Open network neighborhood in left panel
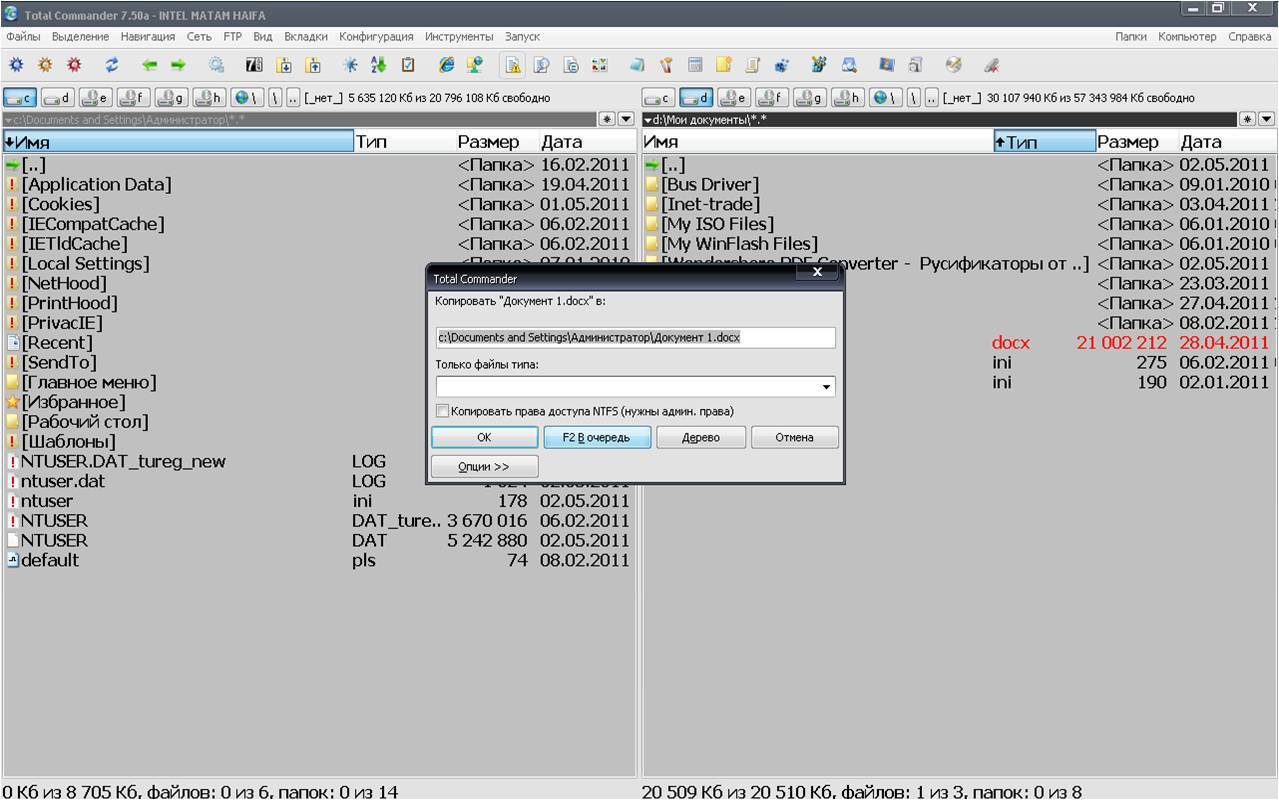The height and width of the screenshot is (800, 1279). (x=246, y=98)
